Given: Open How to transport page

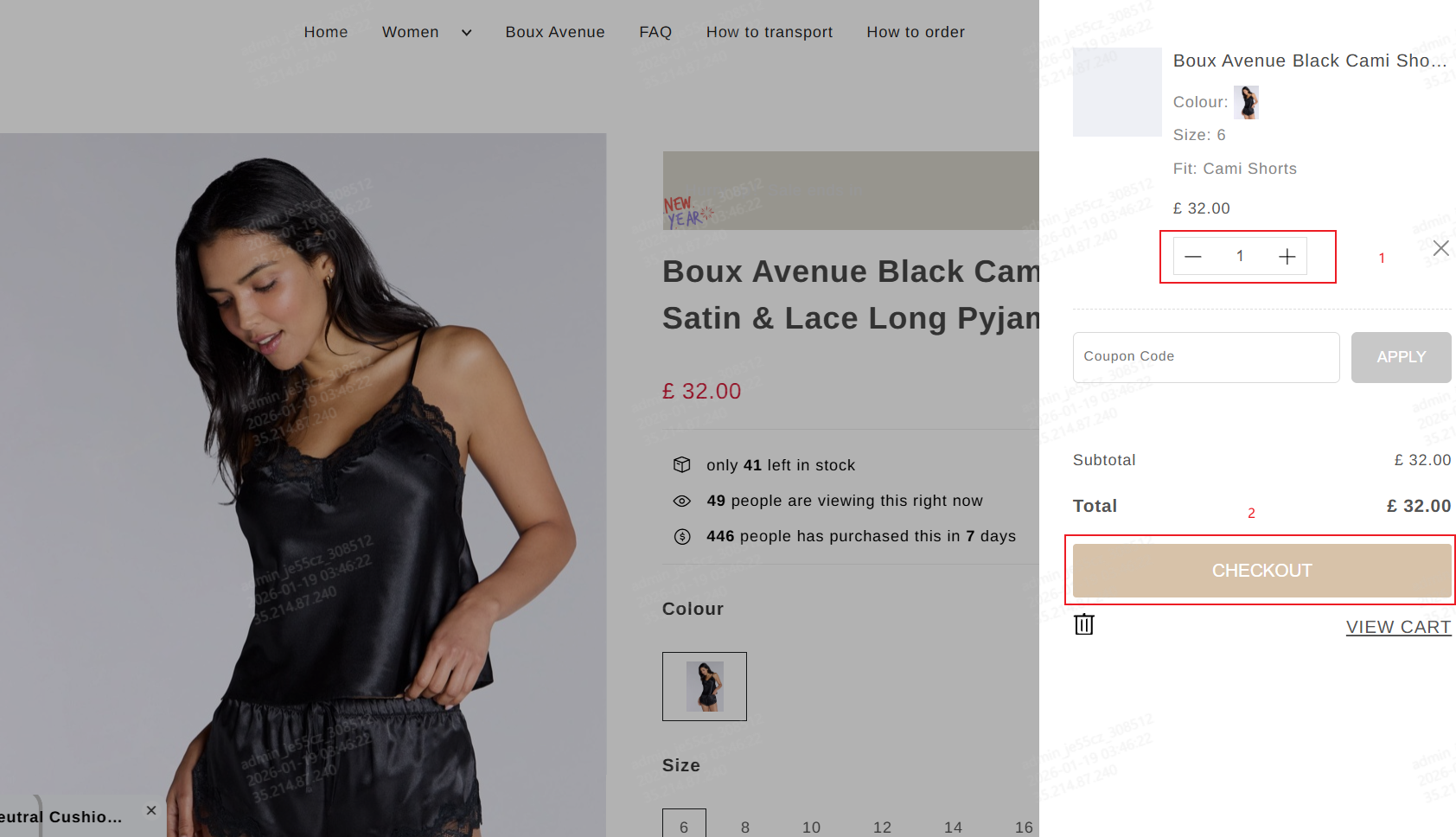Looking at the screenshot, I should (770, 32).
